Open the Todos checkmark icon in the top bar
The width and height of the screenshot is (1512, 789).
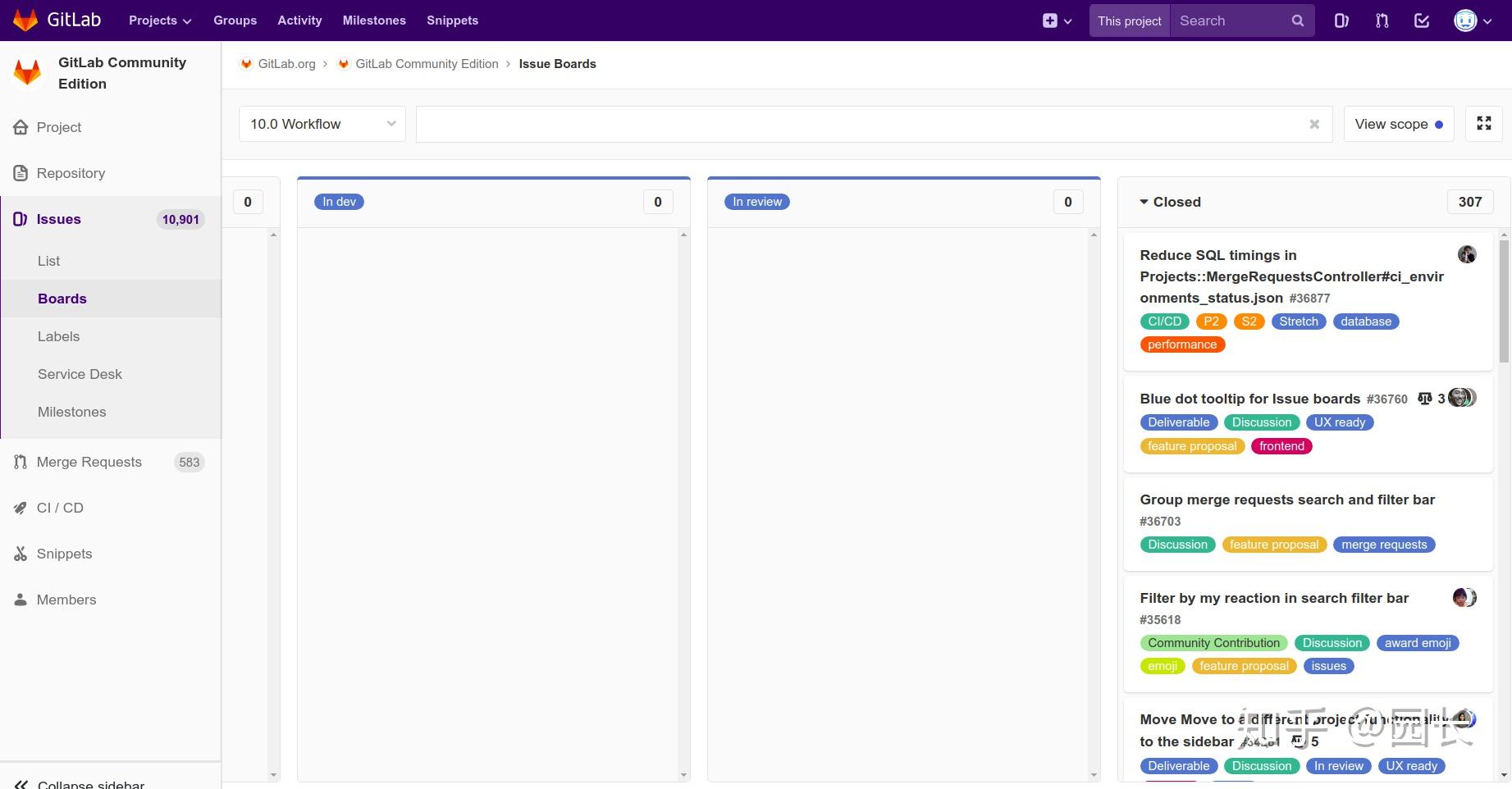(1422, 20)
